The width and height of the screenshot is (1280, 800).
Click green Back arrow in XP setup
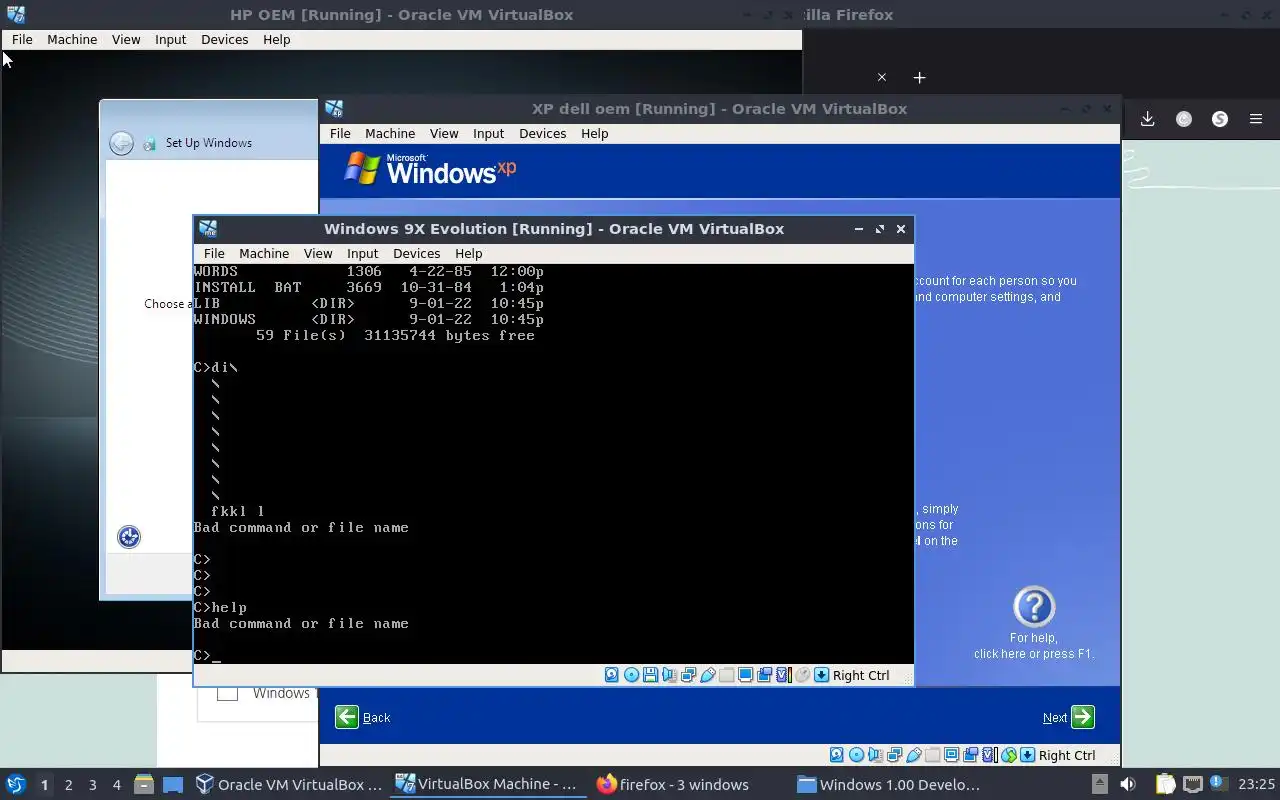click(x=347, y=717)
